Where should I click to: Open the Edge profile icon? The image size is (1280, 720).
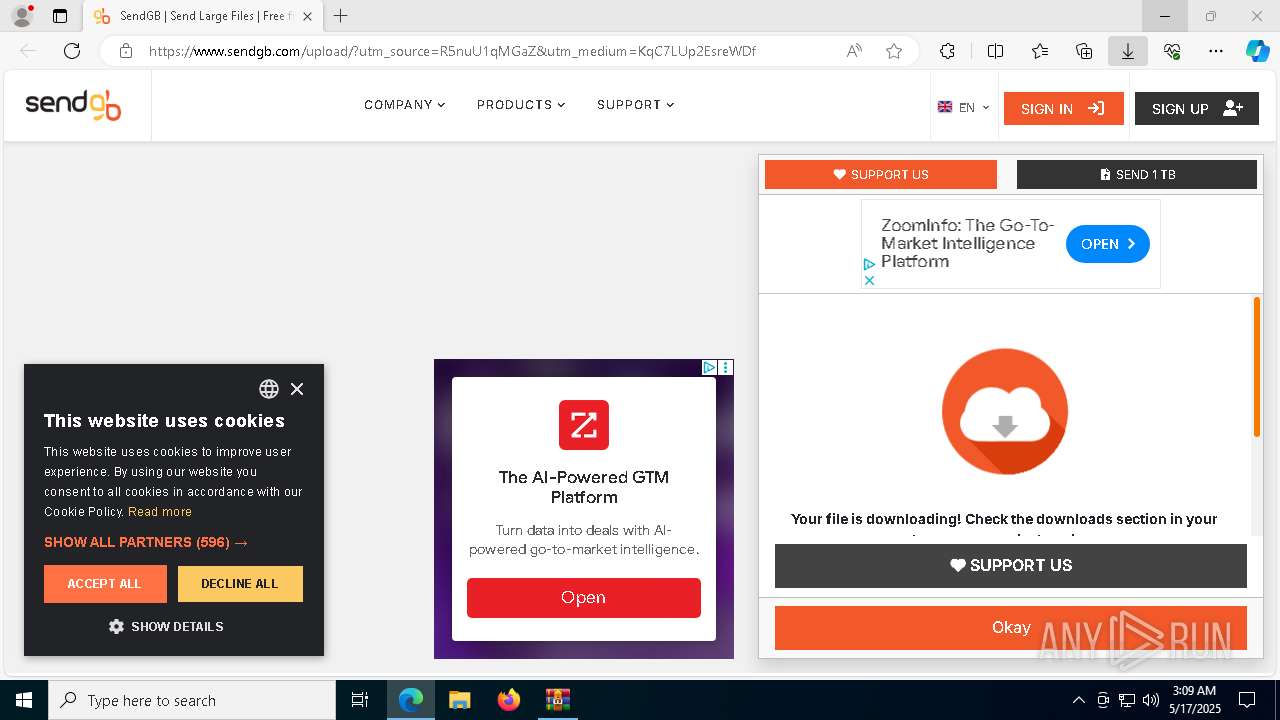click(21, 16)
